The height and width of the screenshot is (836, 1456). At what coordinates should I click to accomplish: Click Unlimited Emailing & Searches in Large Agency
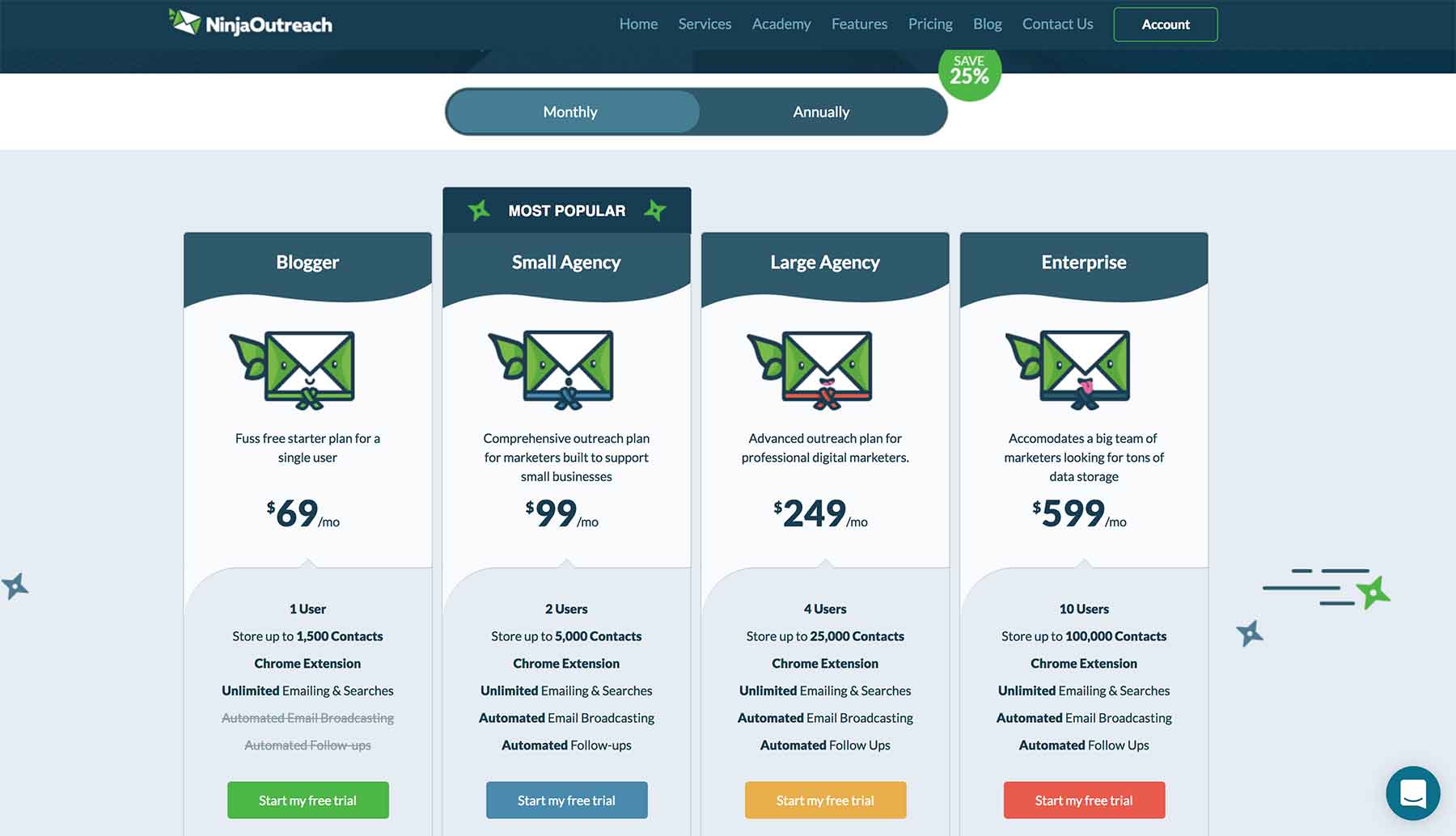pos(825,690)
